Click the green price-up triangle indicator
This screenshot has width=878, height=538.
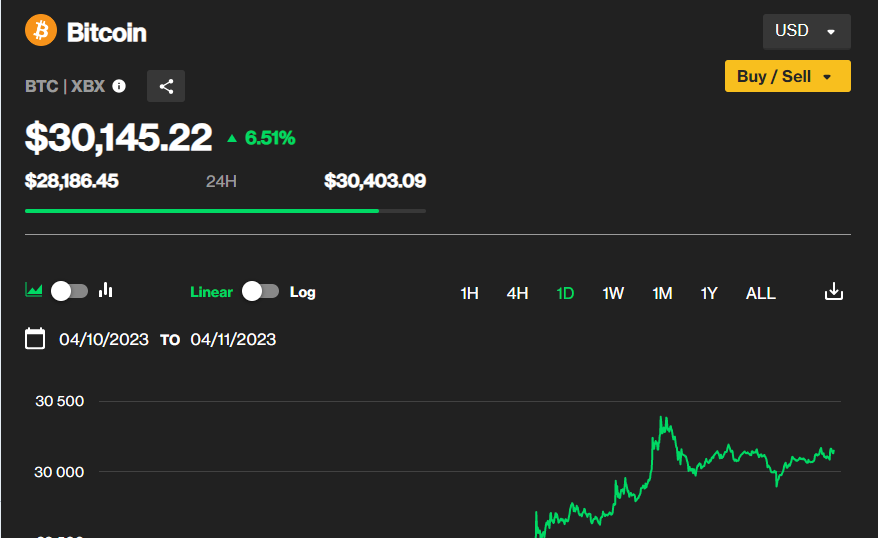(x=232, y=139)
